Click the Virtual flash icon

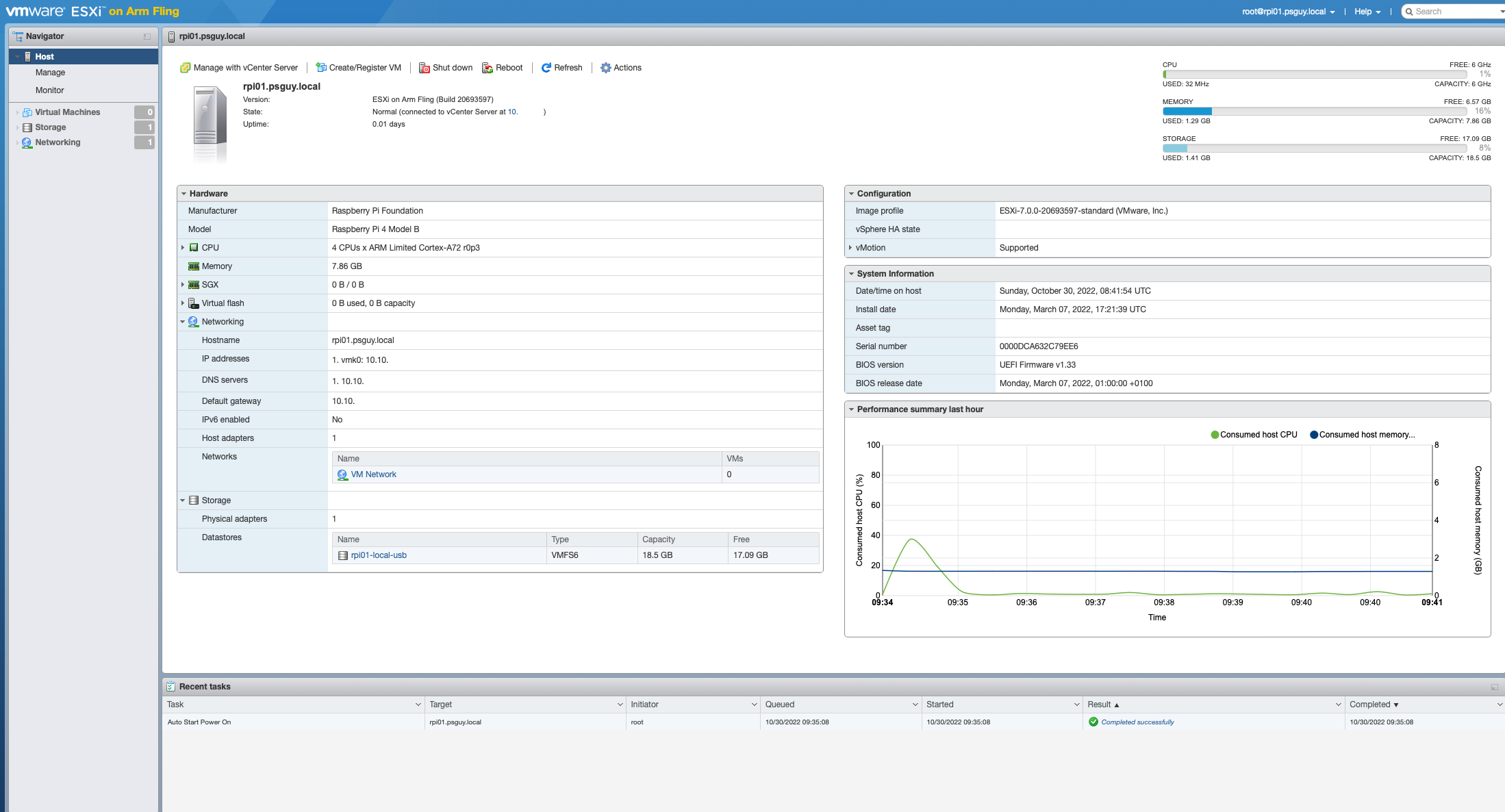[x=194, y=303]
